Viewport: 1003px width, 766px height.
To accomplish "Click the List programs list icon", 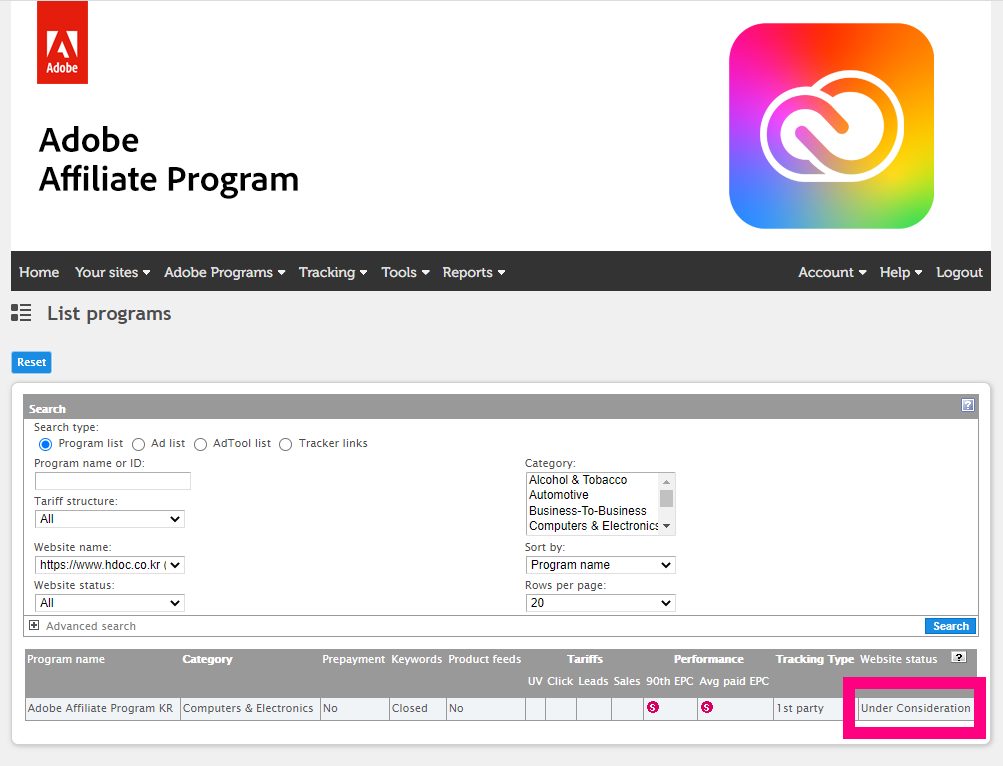I will (x=21, y=313).
